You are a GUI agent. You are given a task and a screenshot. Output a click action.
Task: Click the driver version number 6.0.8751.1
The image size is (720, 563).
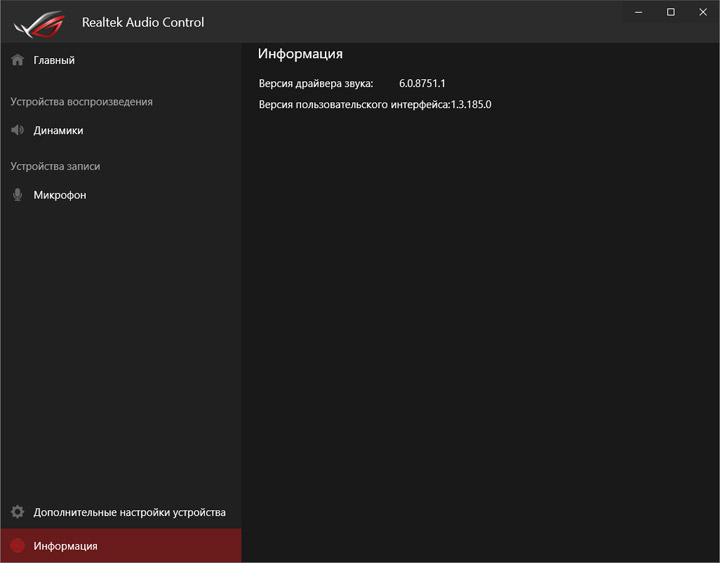(422, 83)
